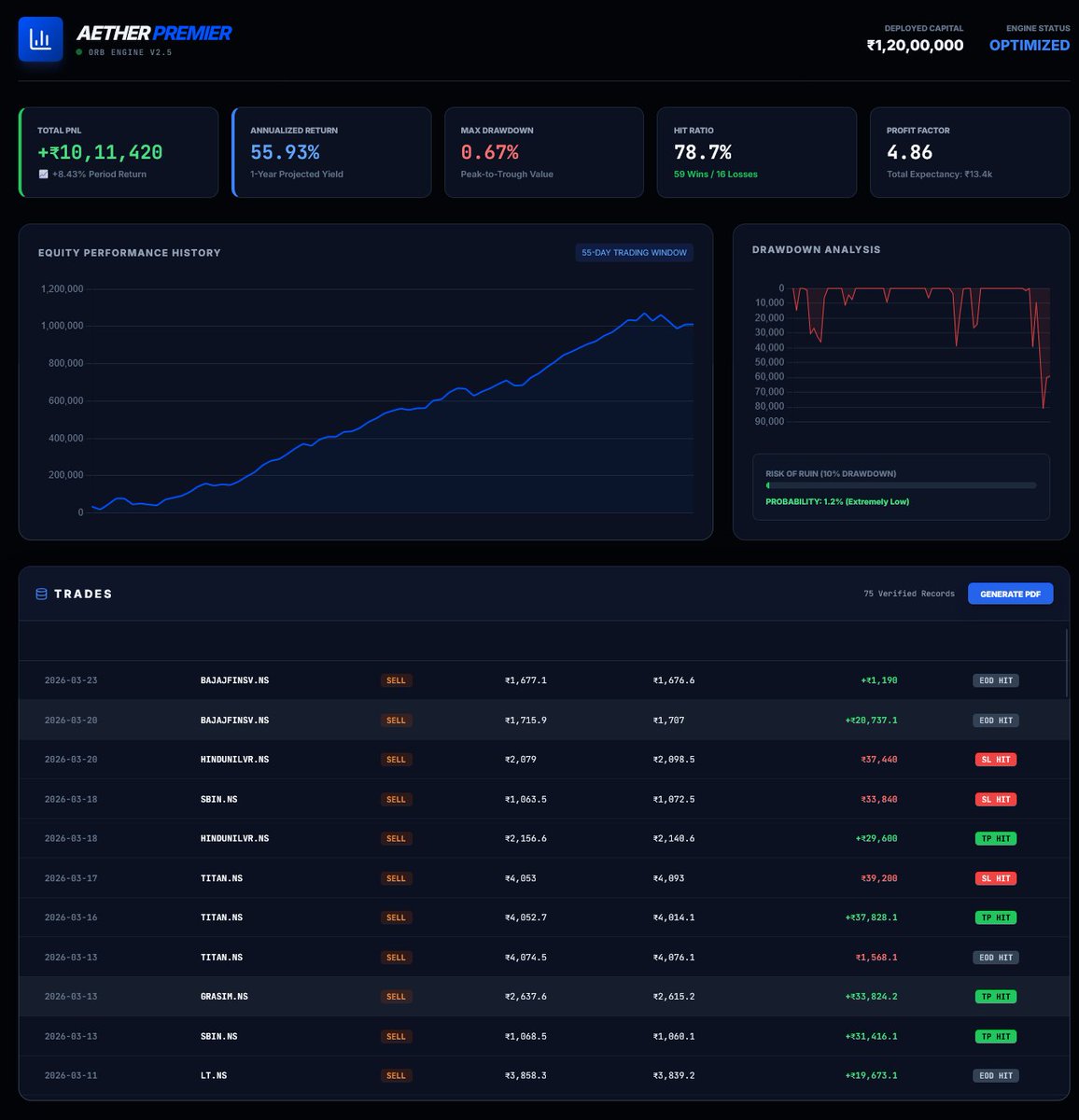
Task: Click the trades table scrollbar
Action: pyautogui.click(x=1066, y=663)
